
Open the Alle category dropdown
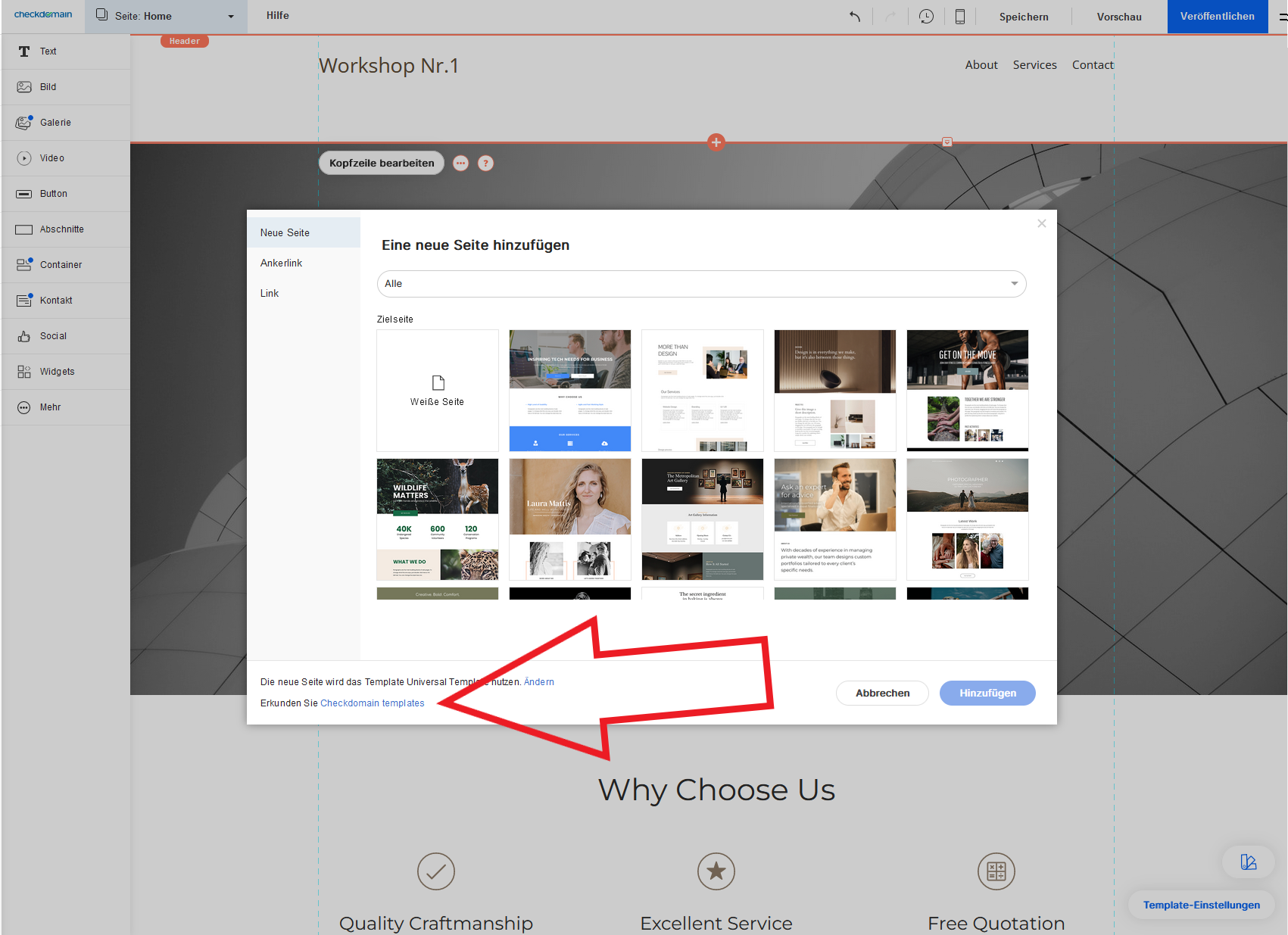point(701,284)
